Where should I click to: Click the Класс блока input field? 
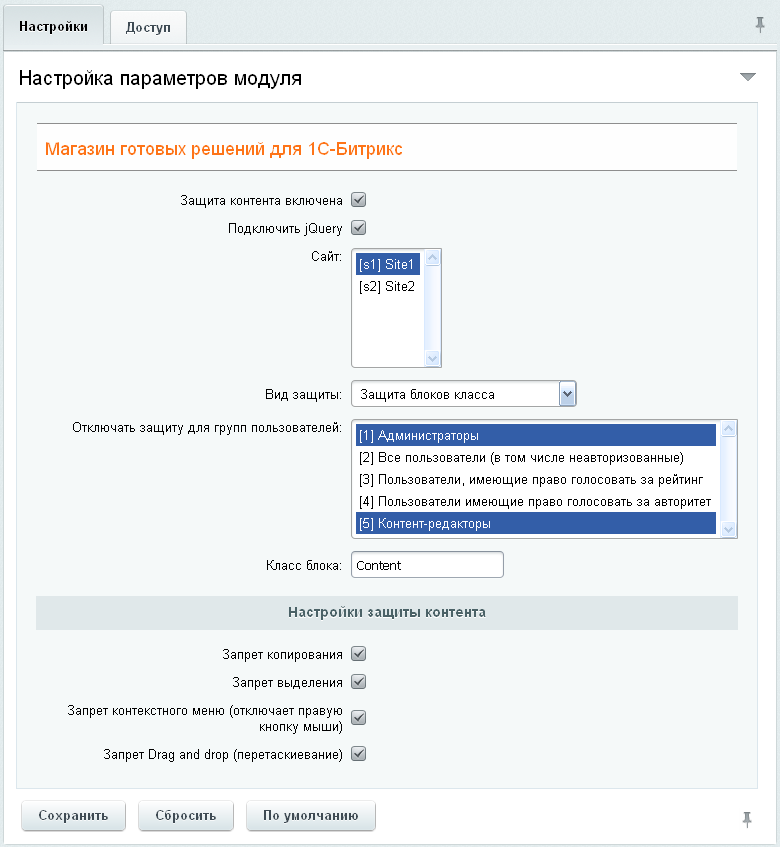[427, 565]
